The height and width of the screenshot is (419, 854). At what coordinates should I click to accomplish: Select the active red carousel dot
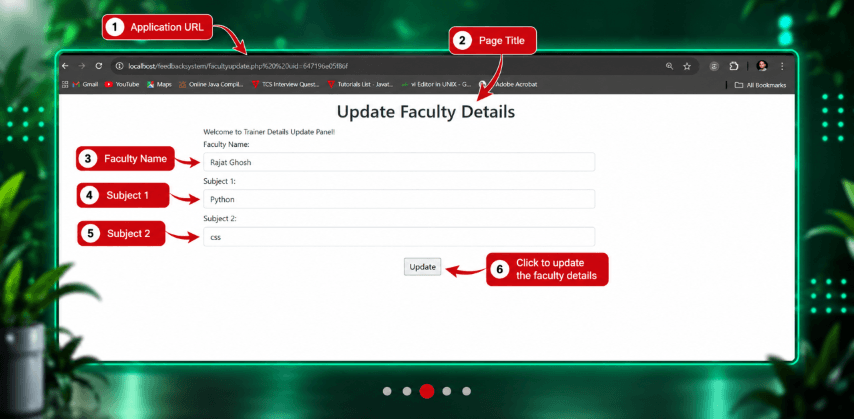point(427,391)
